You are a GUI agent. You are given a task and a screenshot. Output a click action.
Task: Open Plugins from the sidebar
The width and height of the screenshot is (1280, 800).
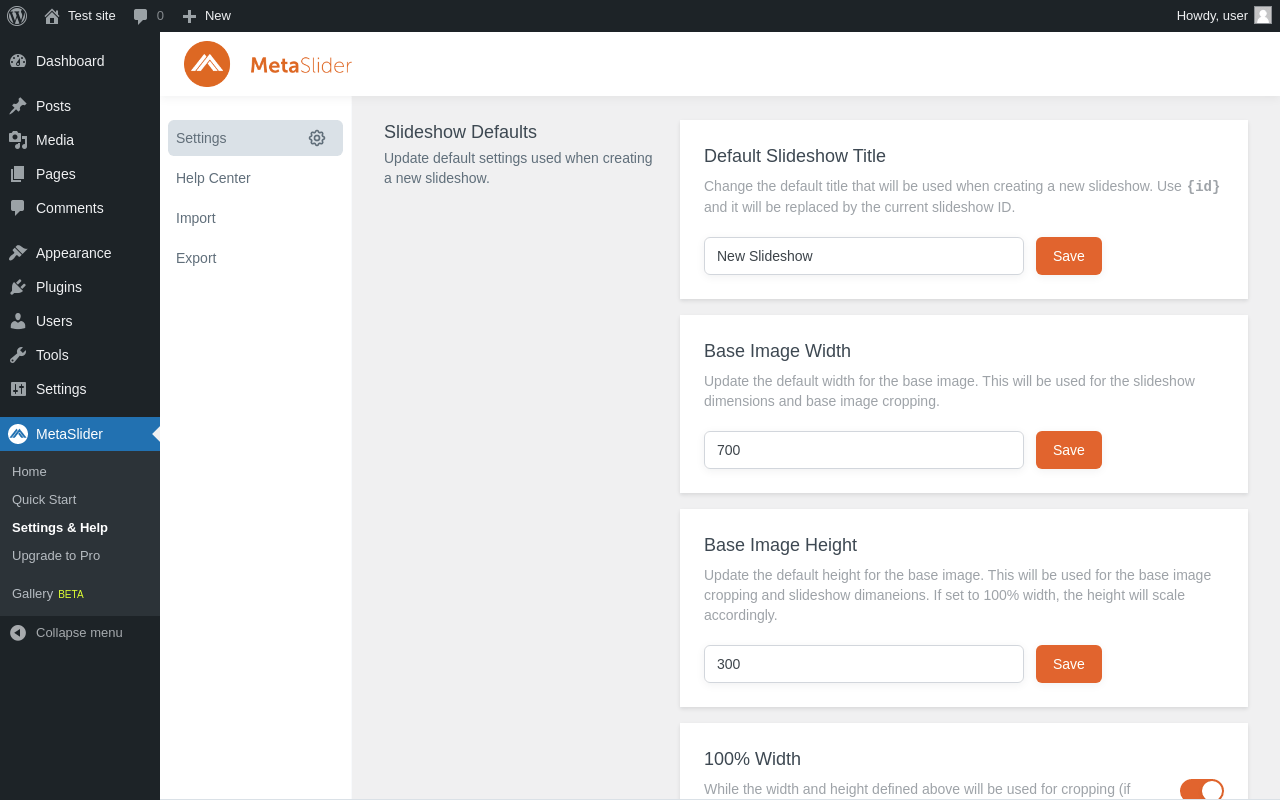[59, 287]
